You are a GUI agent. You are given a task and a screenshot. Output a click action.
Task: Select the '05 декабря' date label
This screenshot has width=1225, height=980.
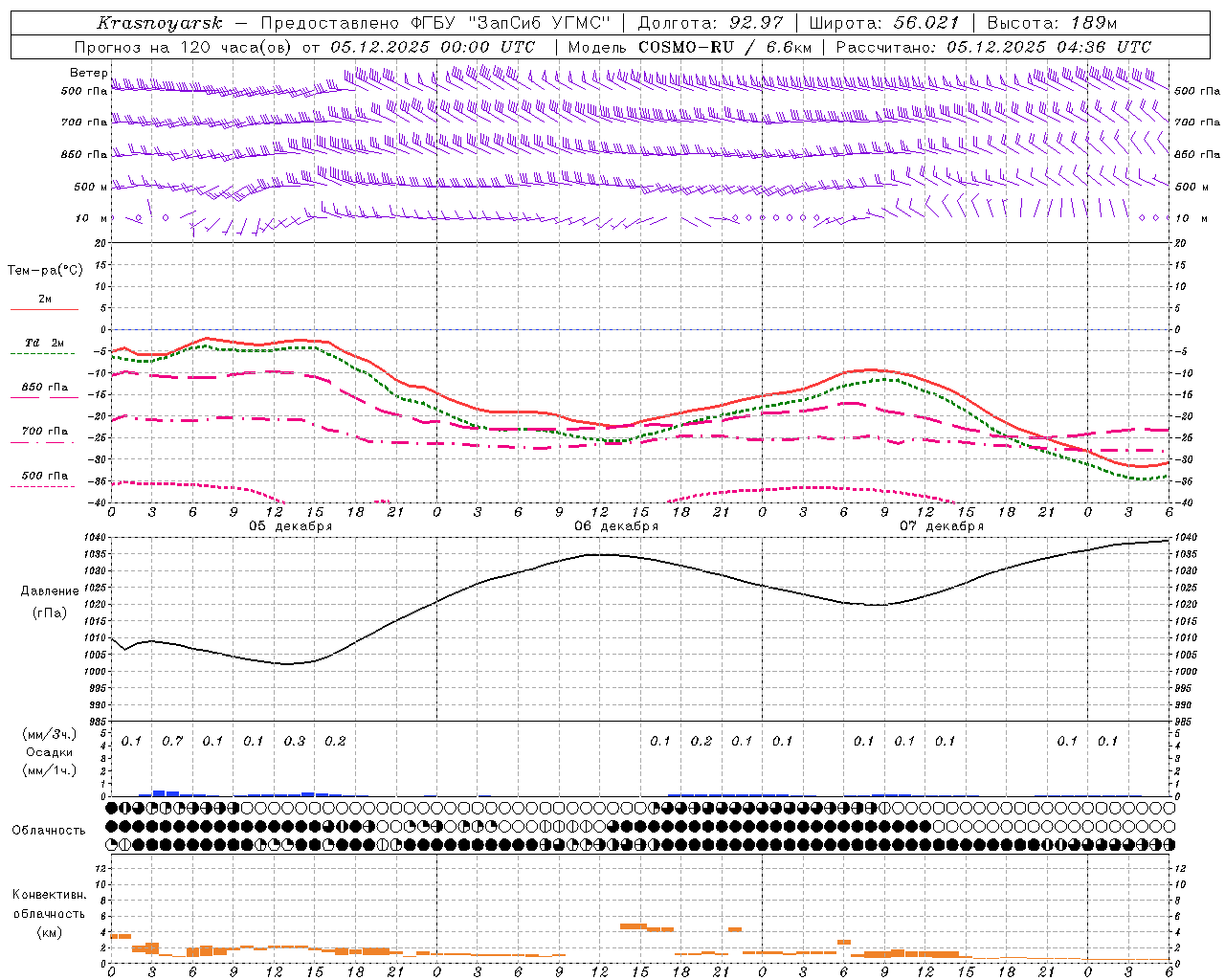point(291,526)
